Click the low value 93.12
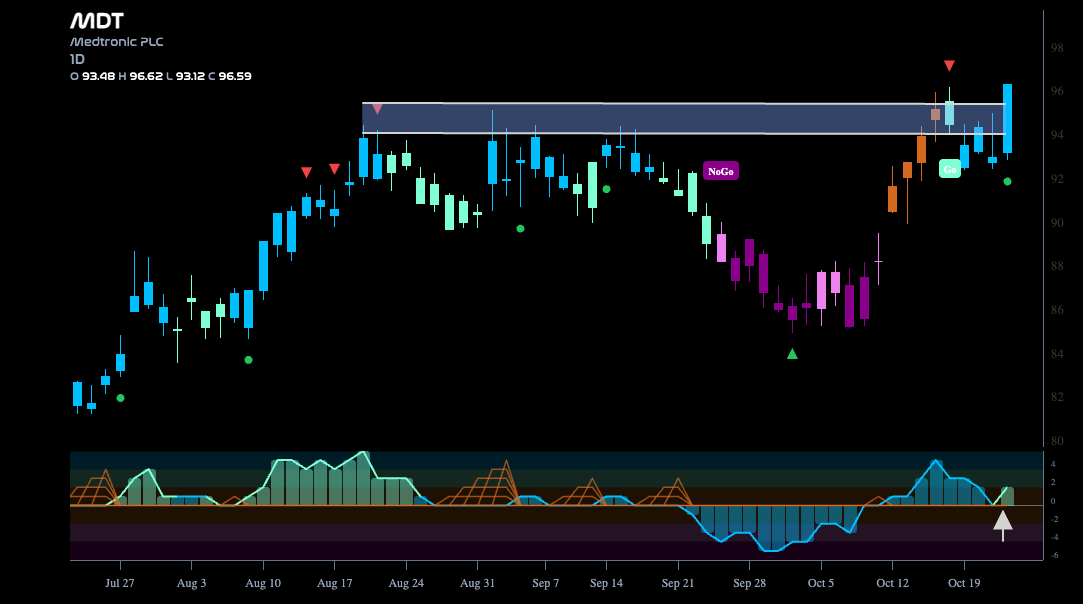The width and height of the screenshot is (1083, 604). tap(191, 76)
